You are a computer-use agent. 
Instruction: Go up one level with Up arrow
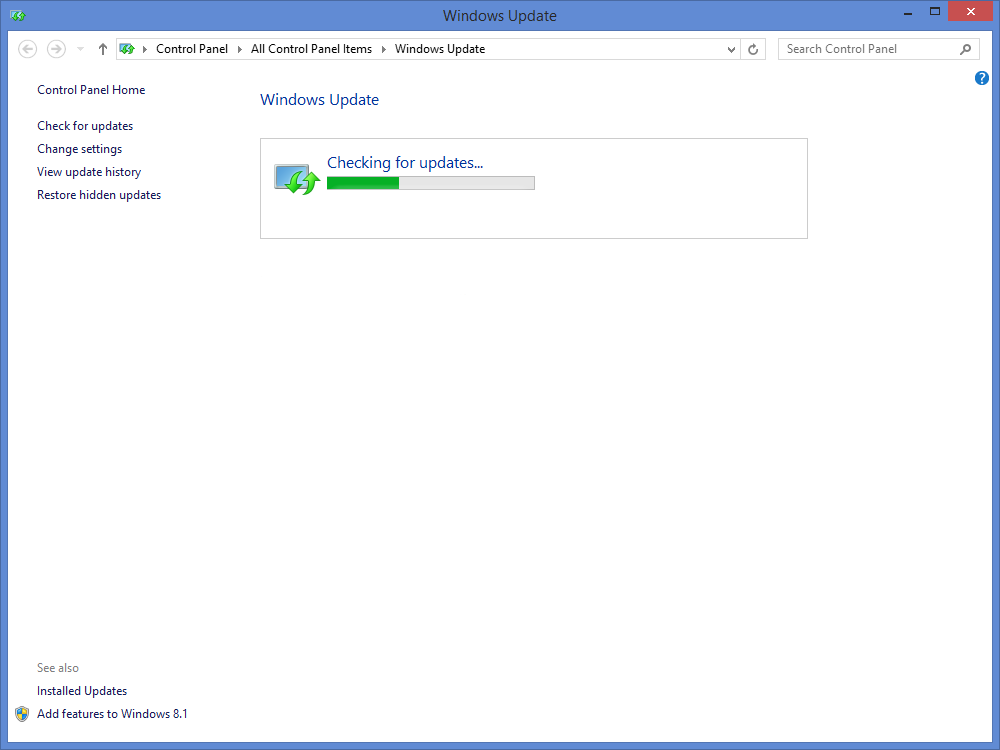click(103, 49)
